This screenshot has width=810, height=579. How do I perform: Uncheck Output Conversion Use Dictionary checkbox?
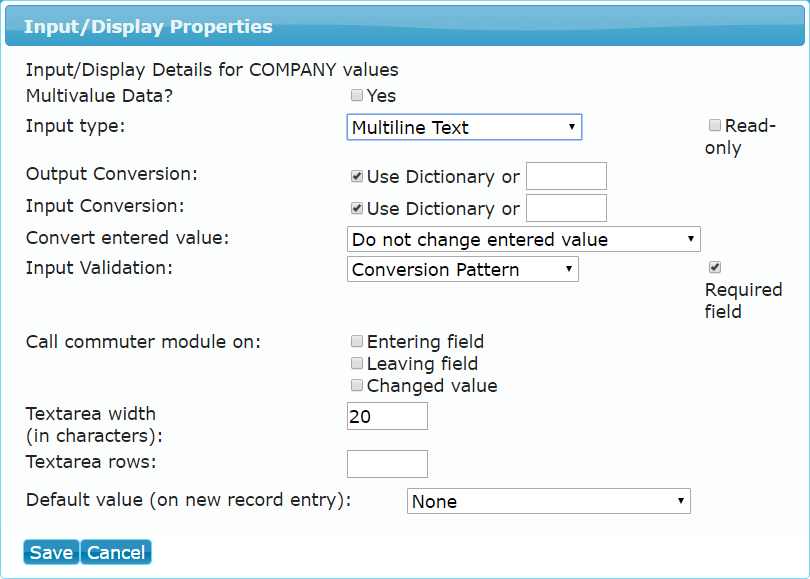tap(356, 176)
